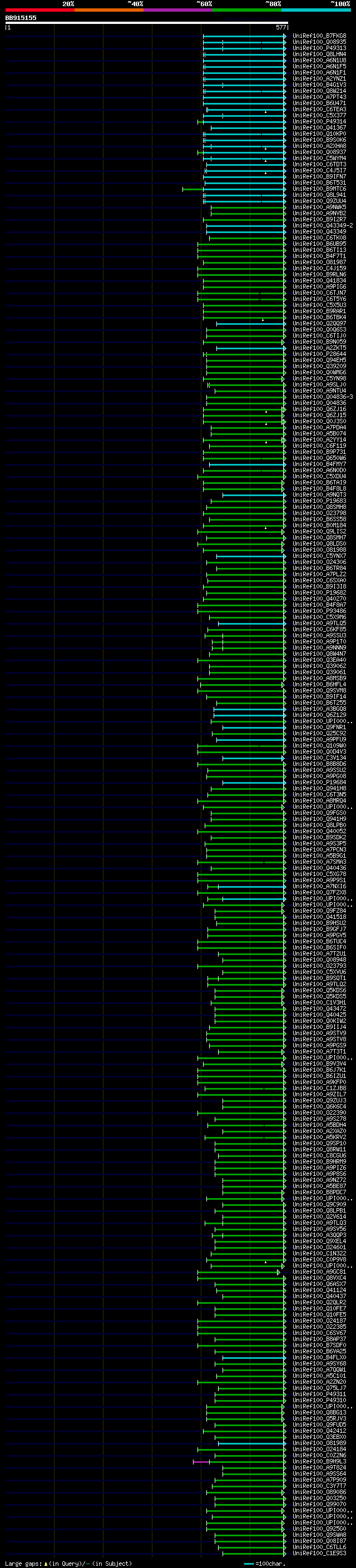Select label UniRef100_B4FLX0
The width and height of the screenshot is (356, 1568).
(319, 1357)
